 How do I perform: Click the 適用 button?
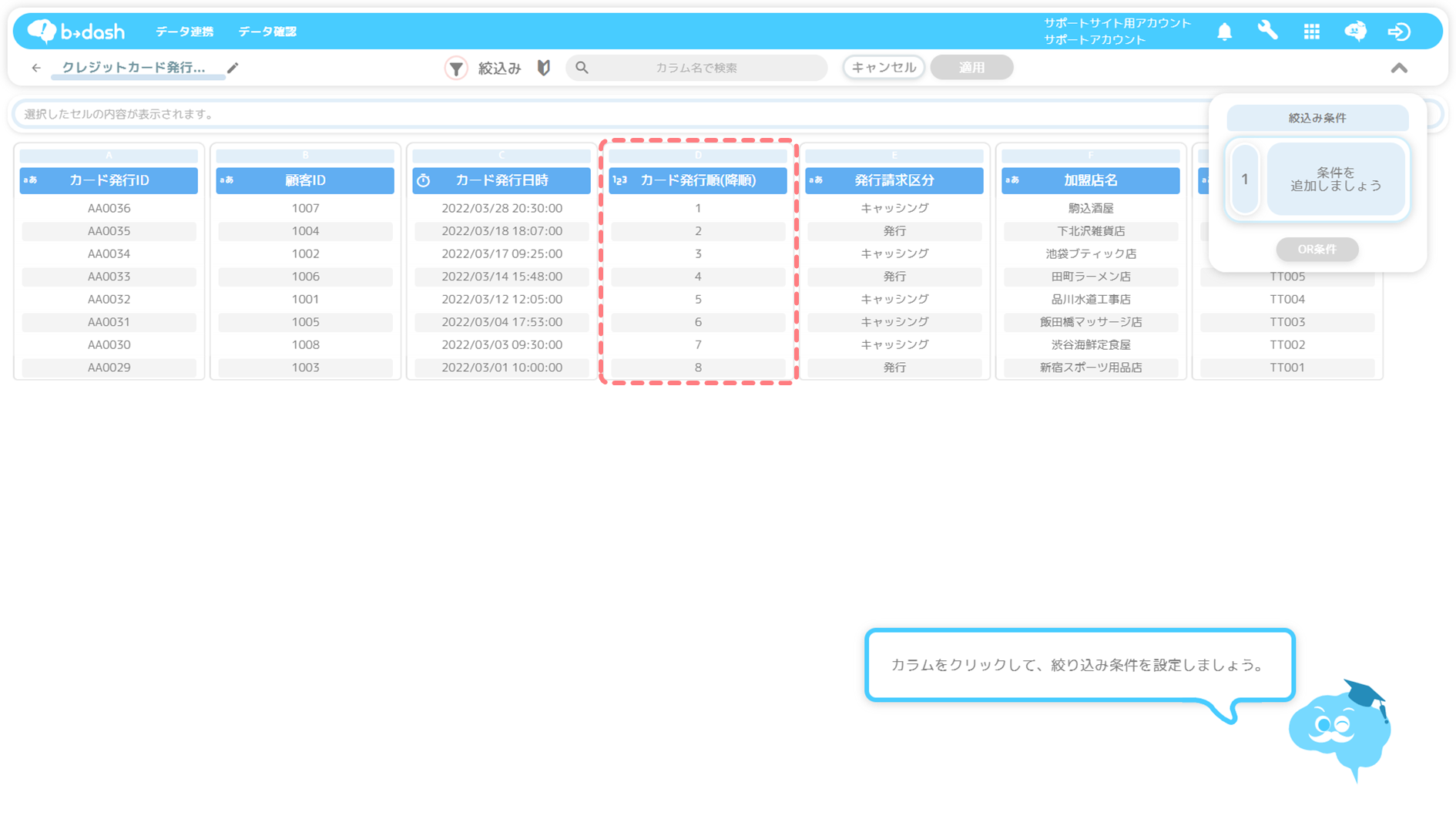pyautogui.click(x=971, y=68)
